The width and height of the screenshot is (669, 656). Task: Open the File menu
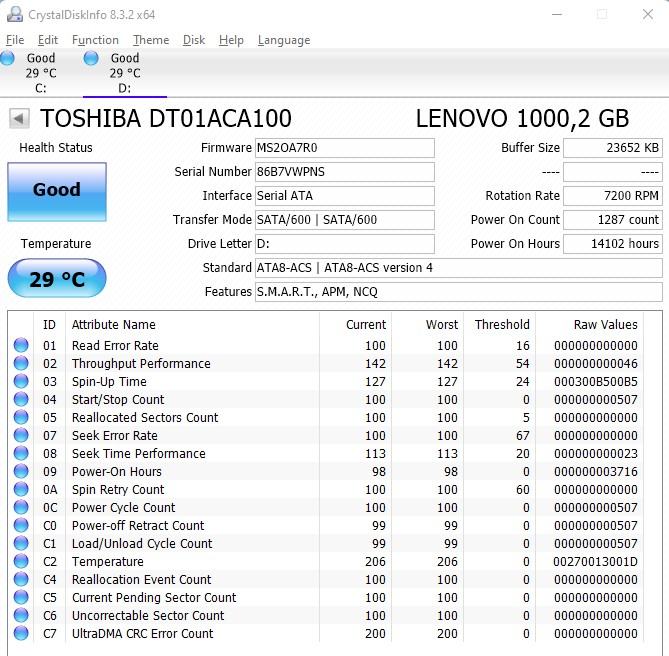[x=15, y=40]
